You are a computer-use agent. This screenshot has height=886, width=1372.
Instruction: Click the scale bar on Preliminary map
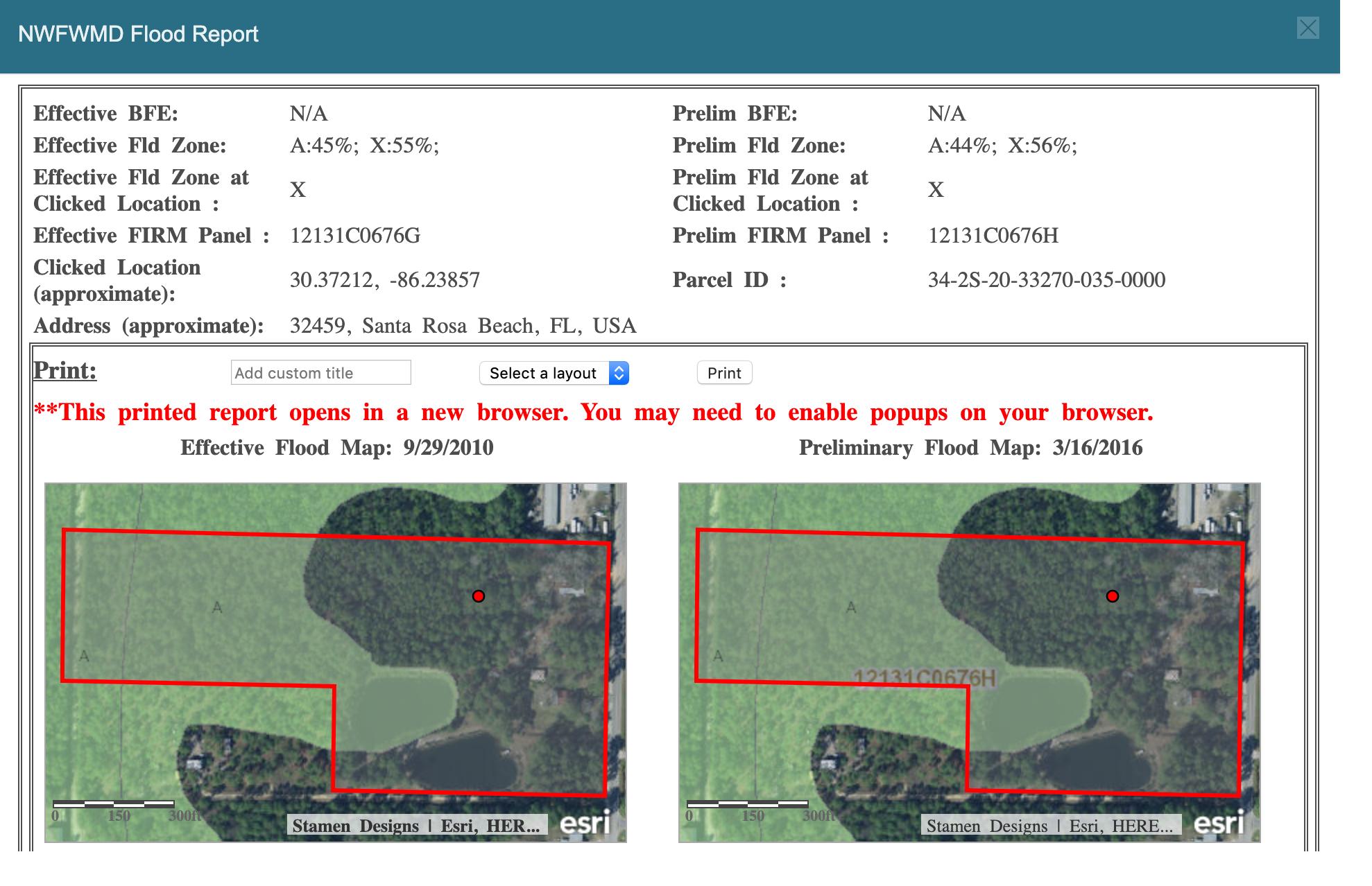click(x=748, y=804)
